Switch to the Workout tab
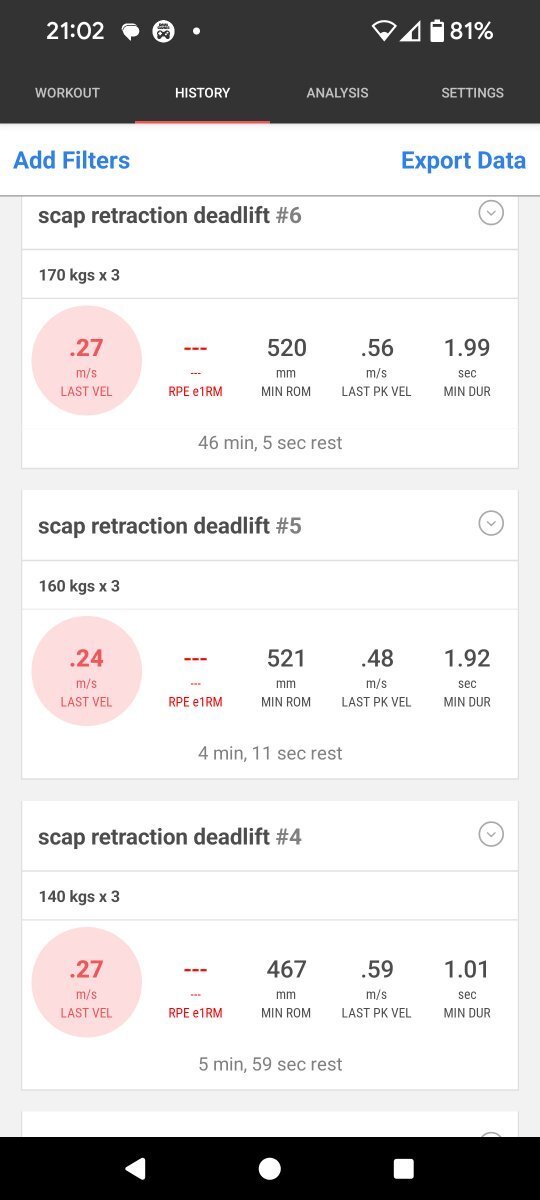Screen dimensions: 540x1200 (x=67, y=93)
